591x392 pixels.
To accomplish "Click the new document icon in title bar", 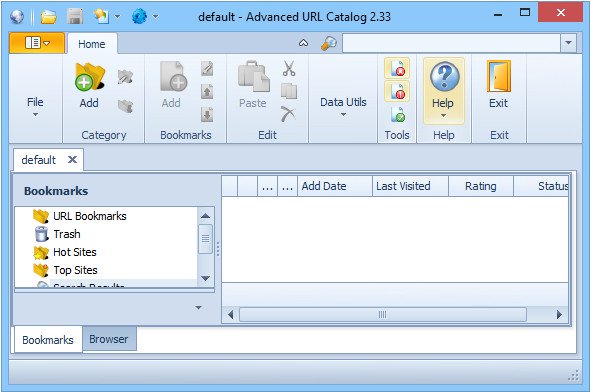I will click(101, 17).
